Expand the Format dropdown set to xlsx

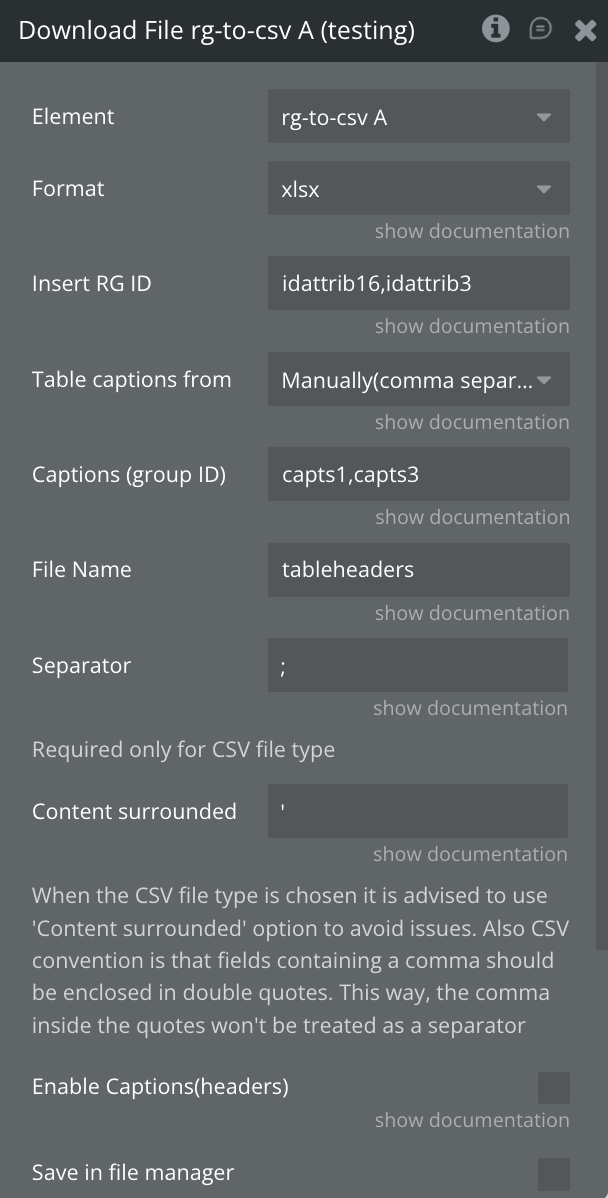coord(418,189)
